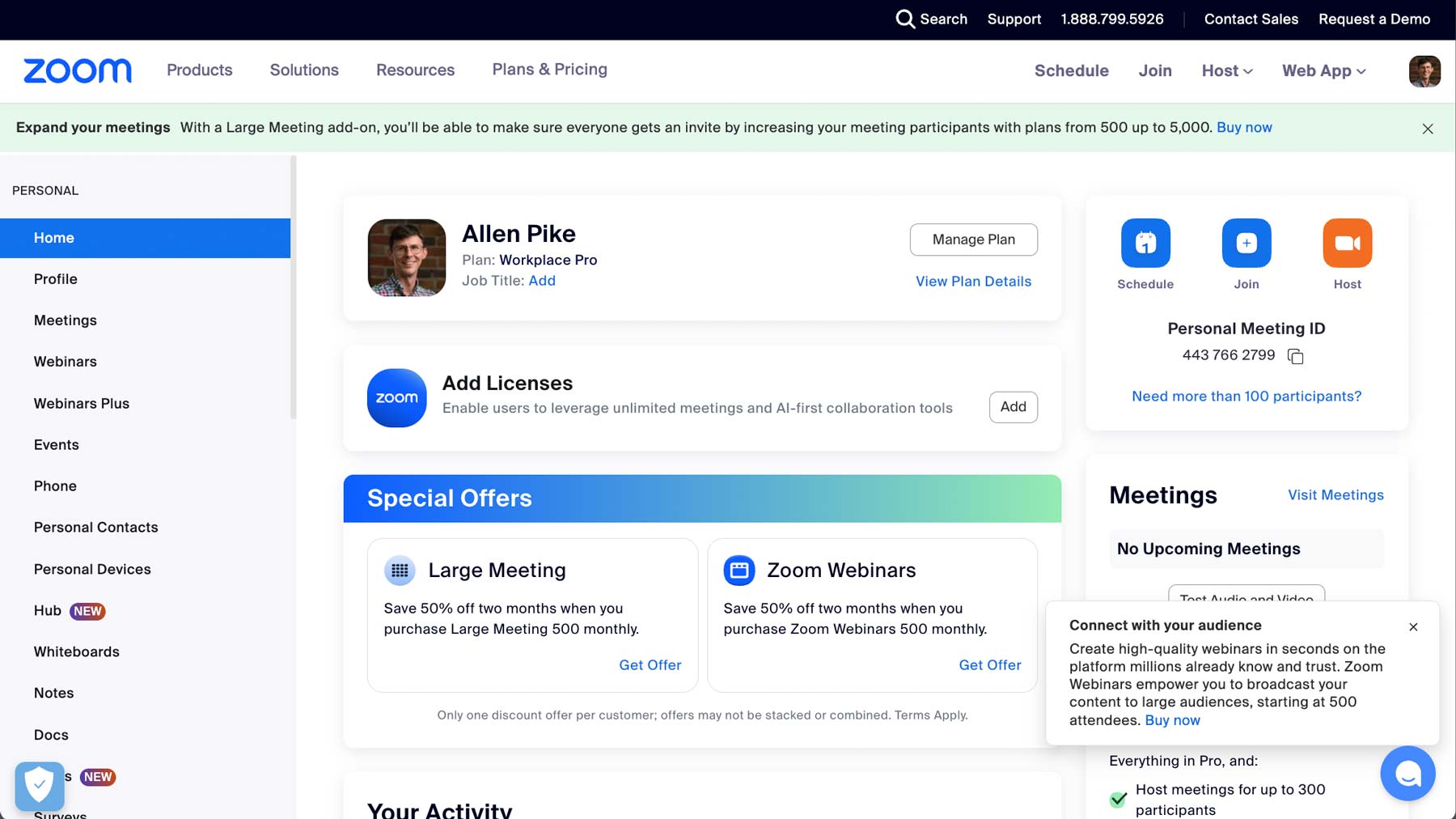This screenshot has height=819, width=1456.
Task: Click Add button for licenses
Action: click(1013, 407)
